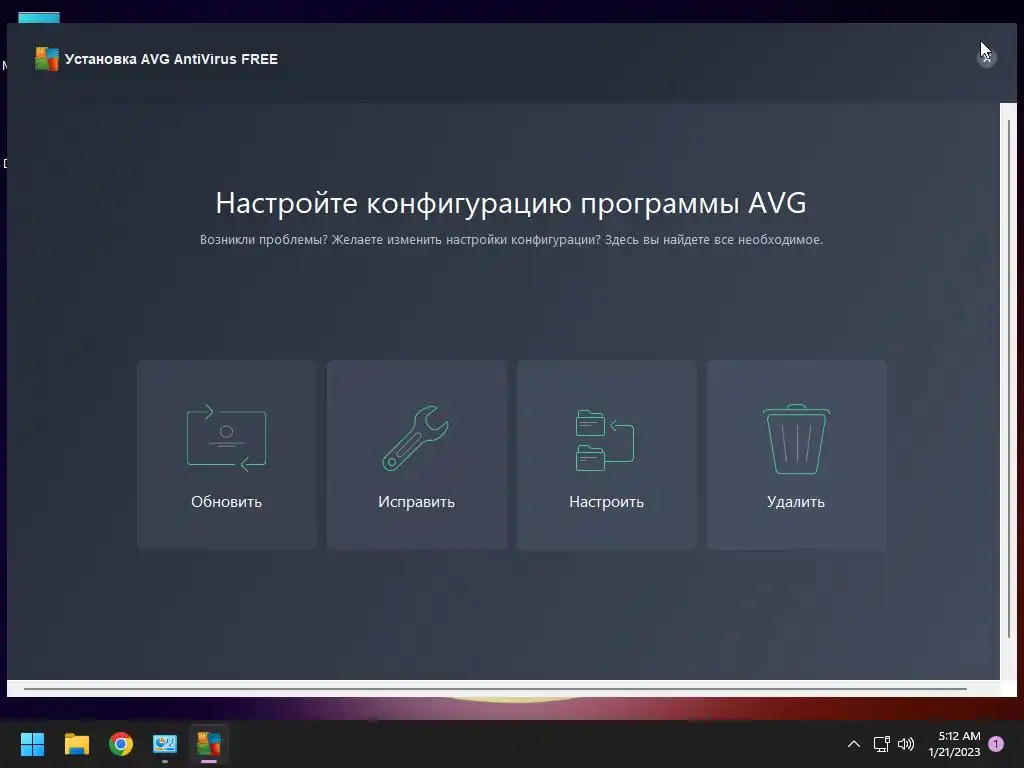Click the trash bin icon above Удалить
The width and height of the screenshot is (1024, 768).
coord(796,439)
